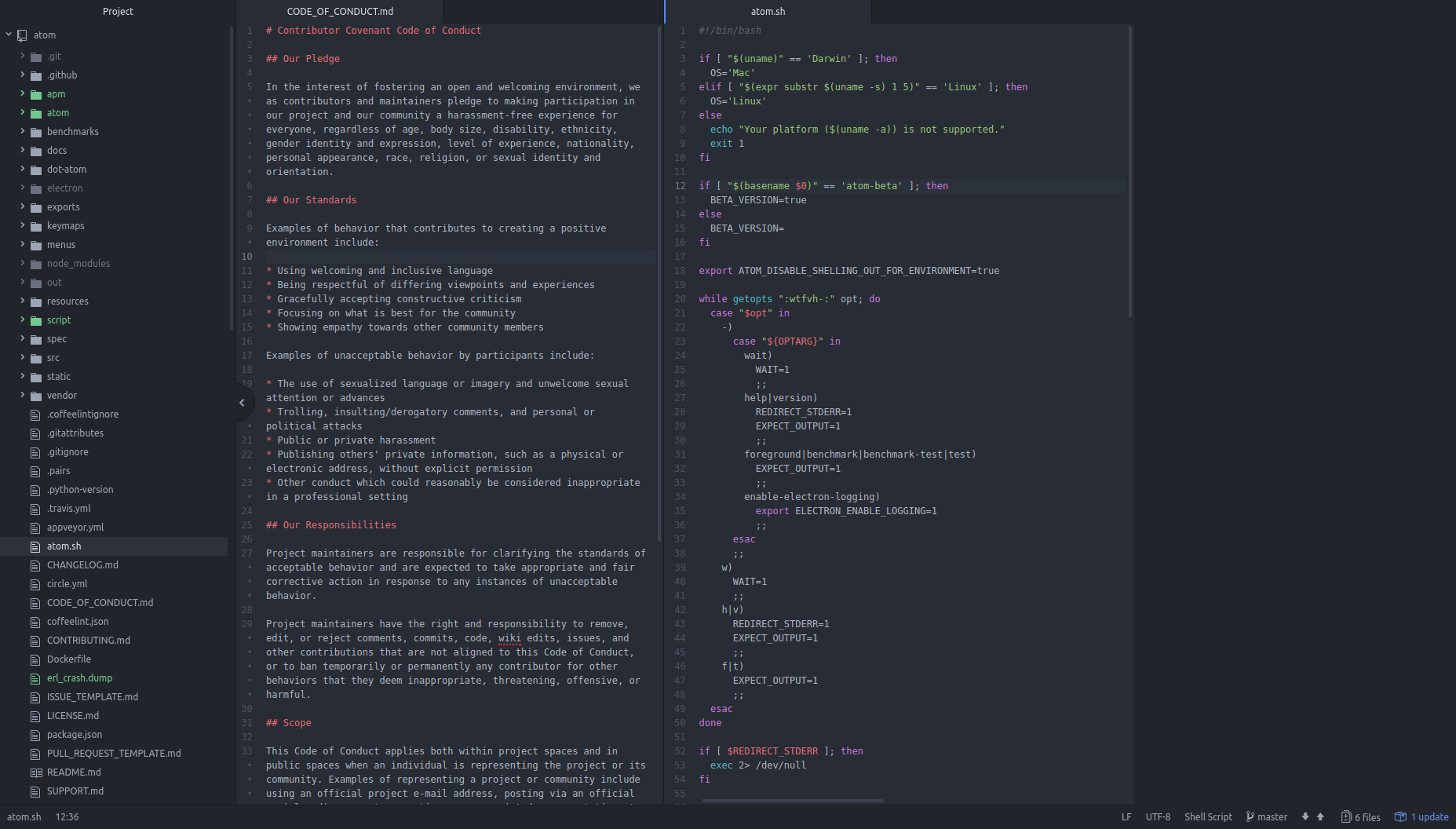Click the git branch icon beside master
The width and height of the screenshot is (1456, 829).
(1250, 816)
